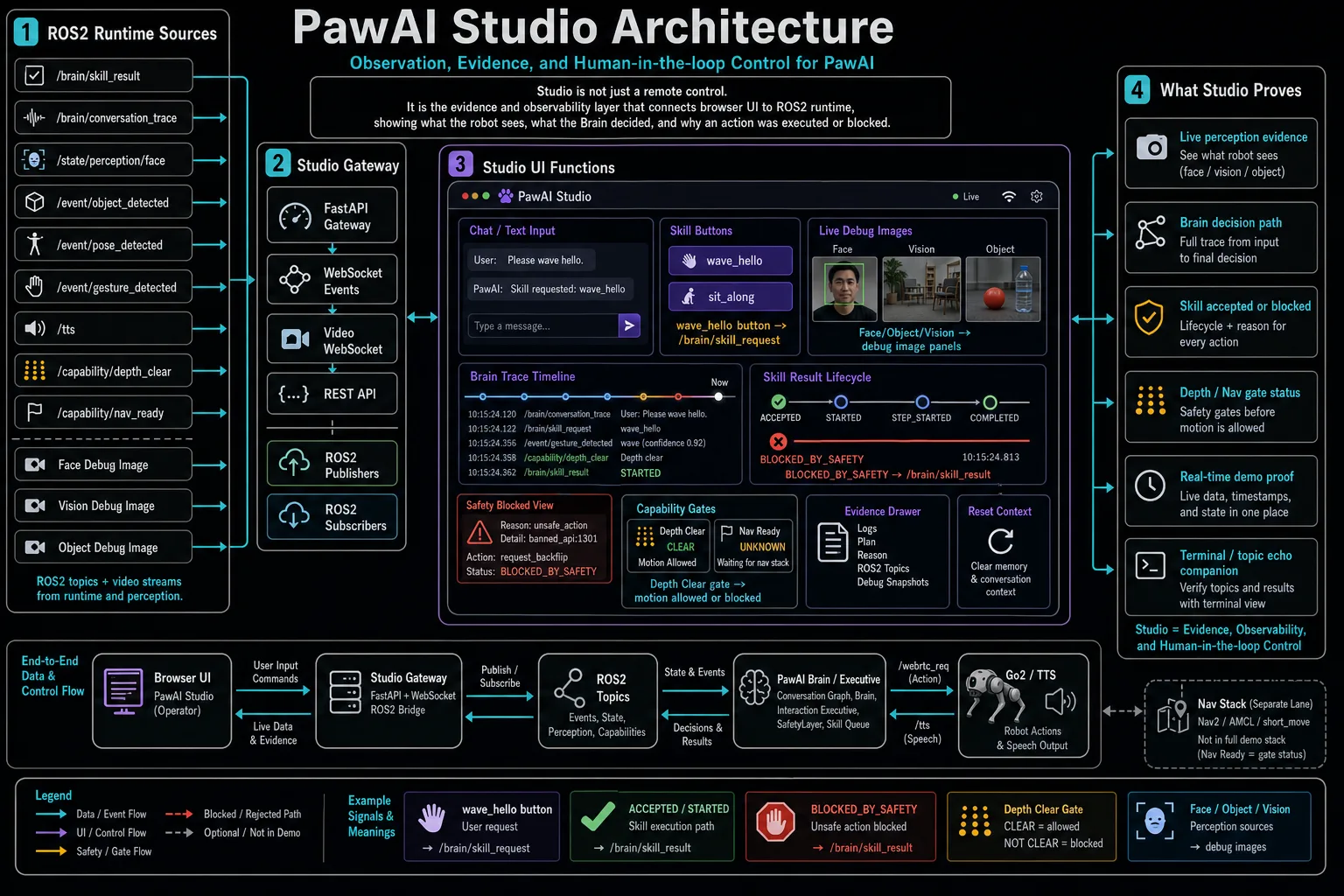Click the Wi-Fi icon in PawAI Studio header
This screenshot has width=1344, height=896.
tap(1009, 197)
